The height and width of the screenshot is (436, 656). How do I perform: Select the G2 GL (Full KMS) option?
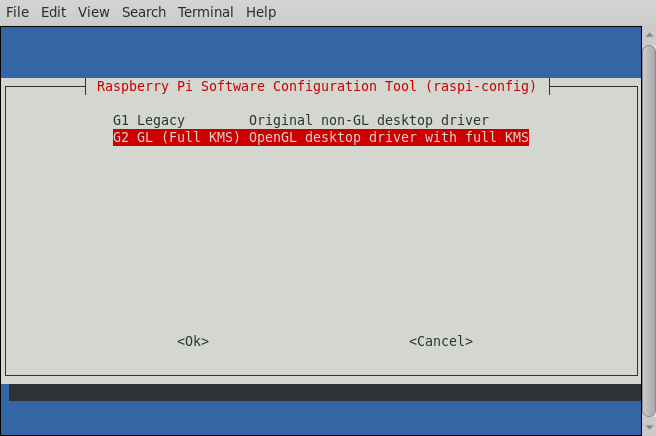tap(321, 137)
